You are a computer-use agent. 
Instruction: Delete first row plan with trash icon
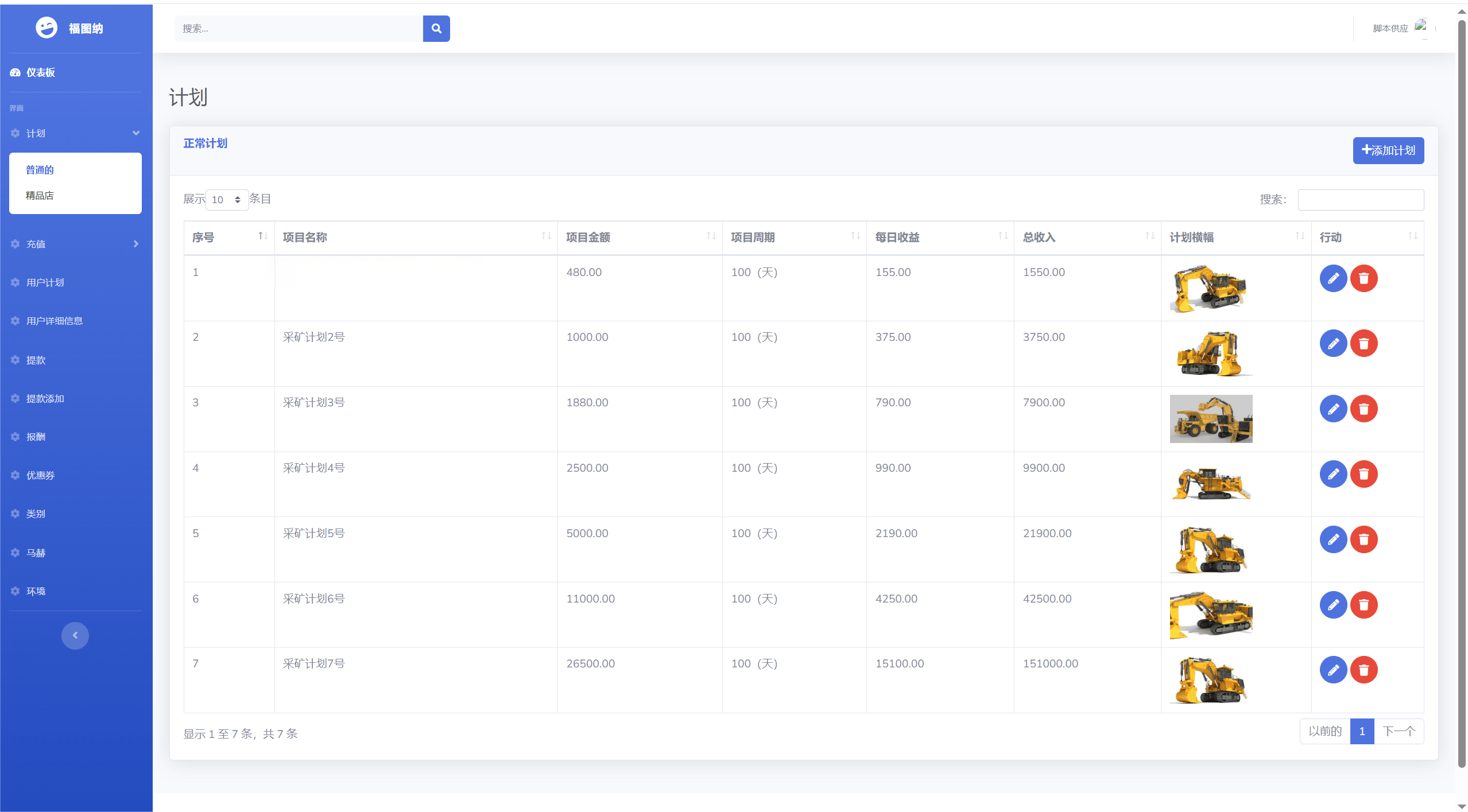click(x=1364, y=279)
